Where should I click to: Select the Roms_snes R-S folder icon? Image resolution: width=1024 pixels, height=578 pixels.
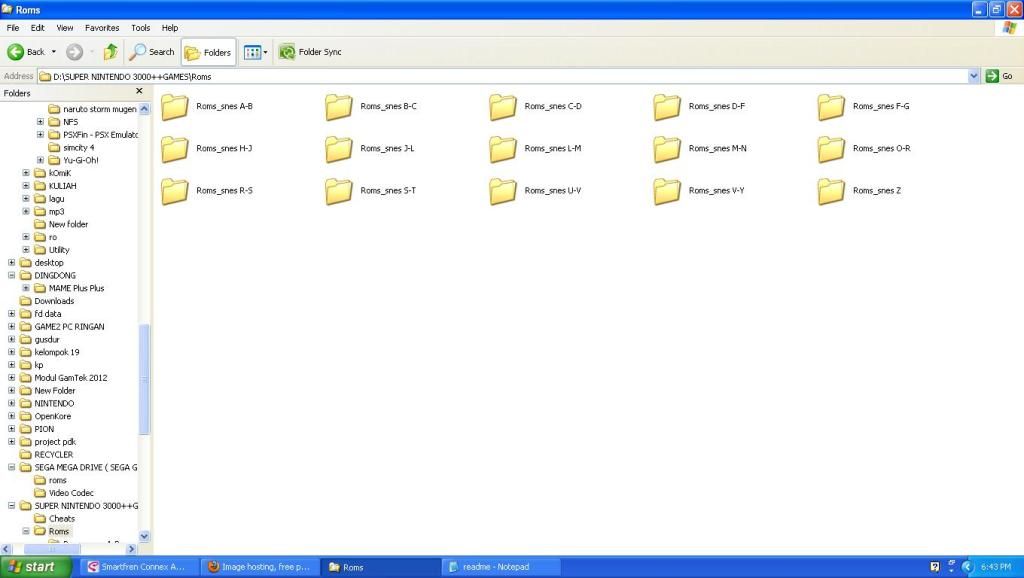tap(174, 192)
